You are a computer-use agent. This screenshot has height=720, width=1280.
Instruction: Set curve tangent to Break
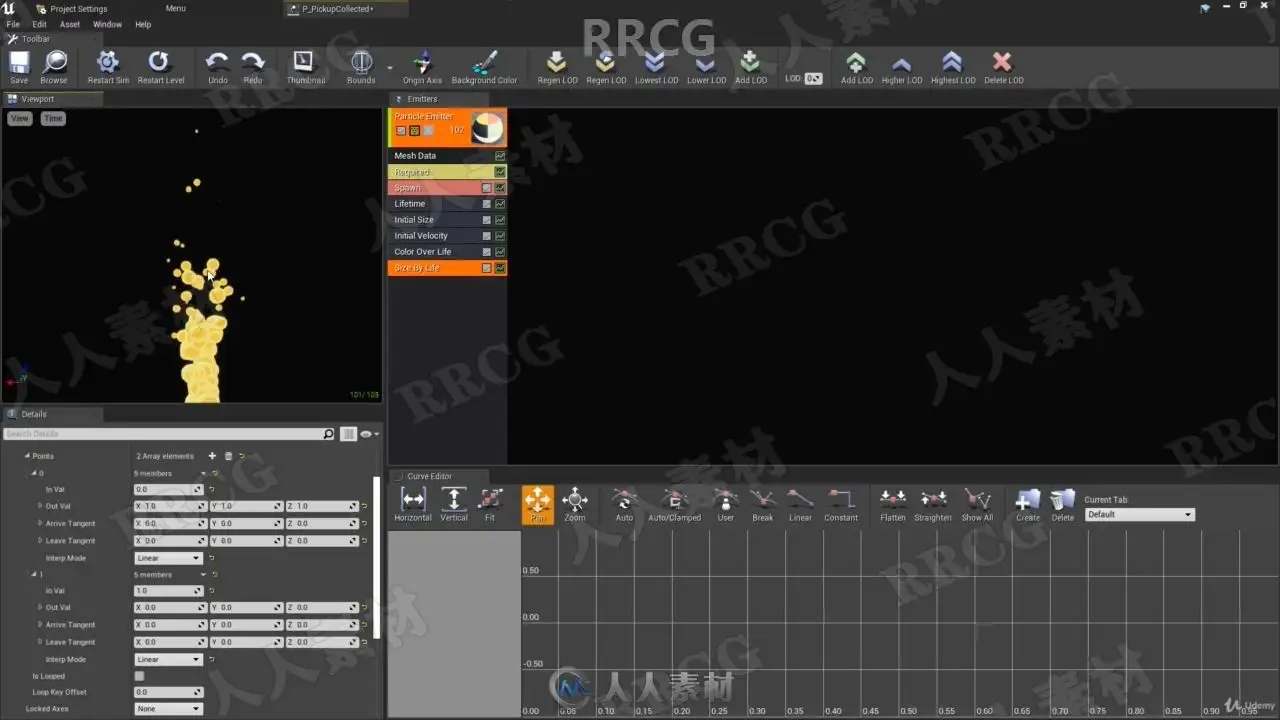click(x=762, y=505)
